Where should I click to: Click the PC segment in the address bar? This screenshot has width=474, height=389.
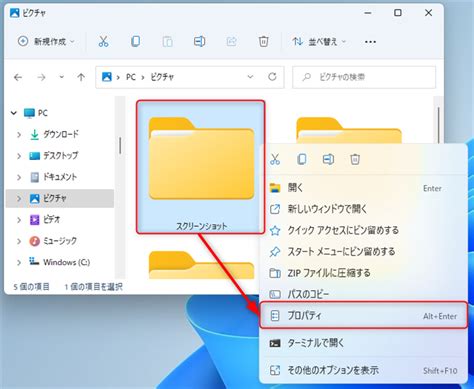point(131,77)
